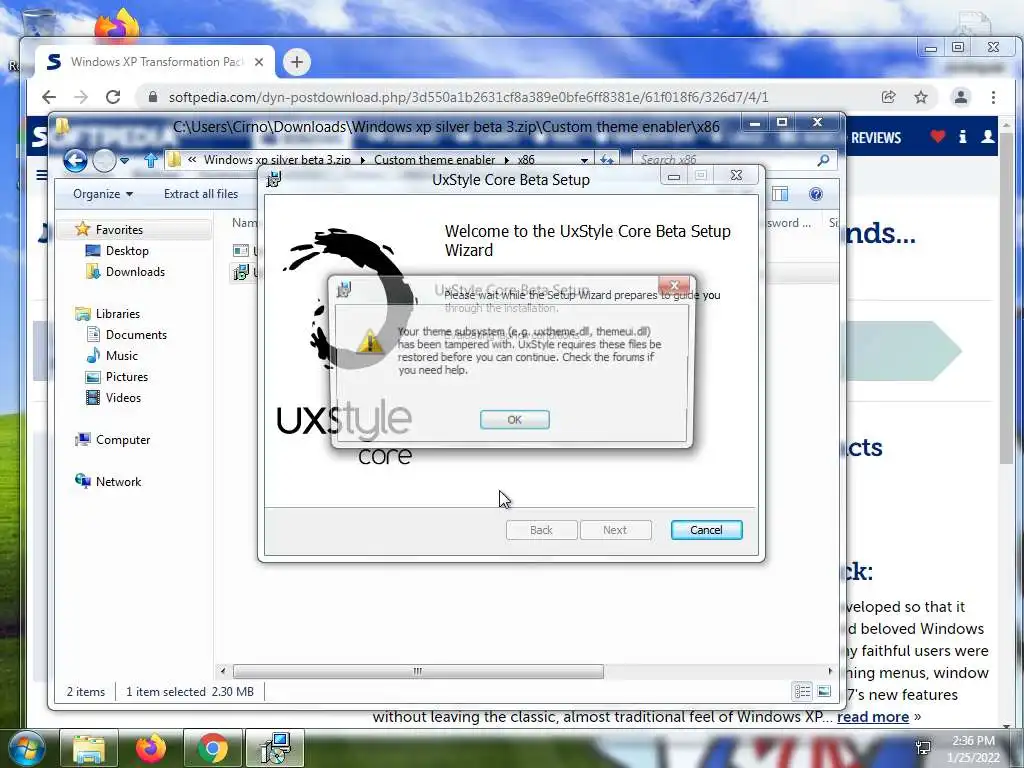The width and height of the screenshot is (1024, 768).
Task: Select Favorites in Explorer navigation pane
Action: point(119,229)
